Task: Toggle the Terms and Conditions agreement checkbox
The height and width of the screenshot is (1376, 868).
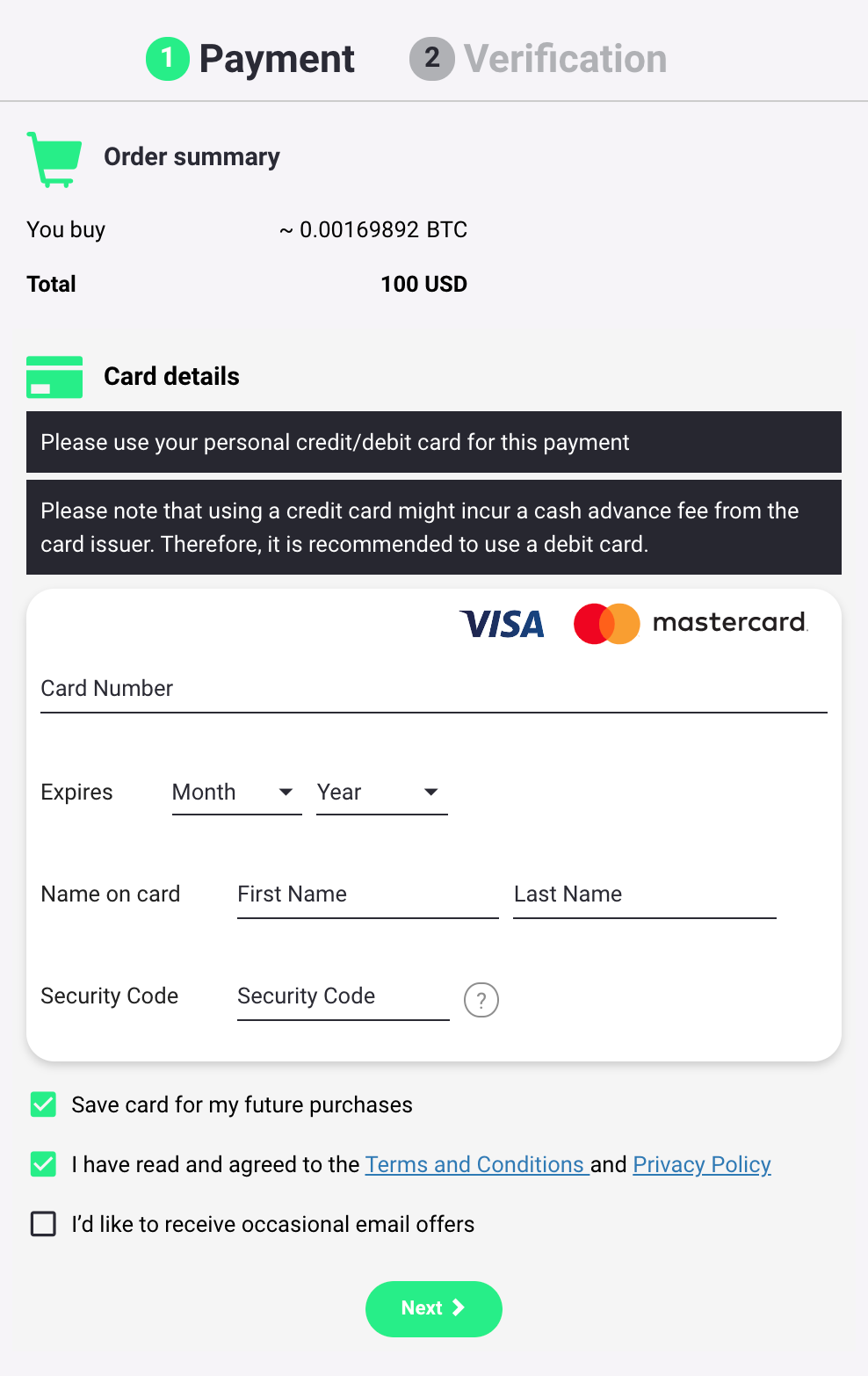Action: tap(43, 1164)
